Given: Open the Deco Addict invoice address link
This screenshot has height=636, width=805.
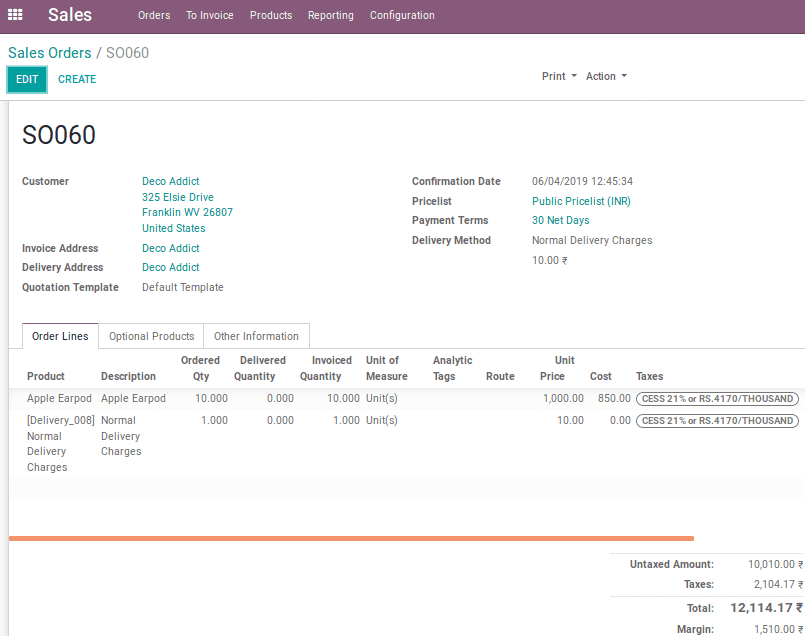Looking at the screenshot, I should click(x=171, y=248).
